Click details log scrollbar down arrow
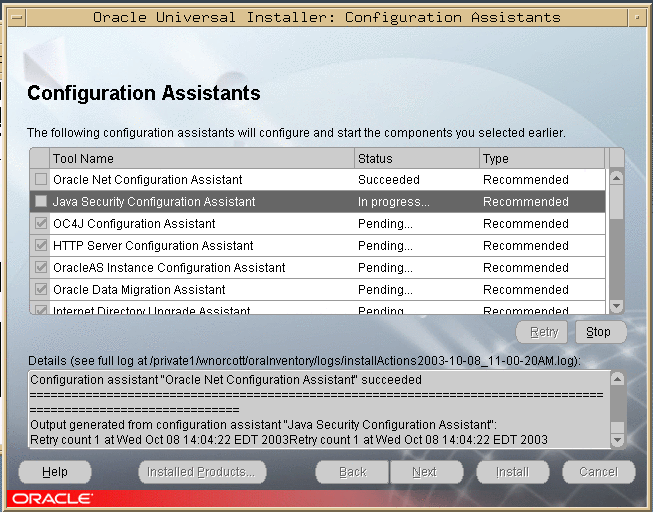 pyautogui.click(x=617, y=440)
